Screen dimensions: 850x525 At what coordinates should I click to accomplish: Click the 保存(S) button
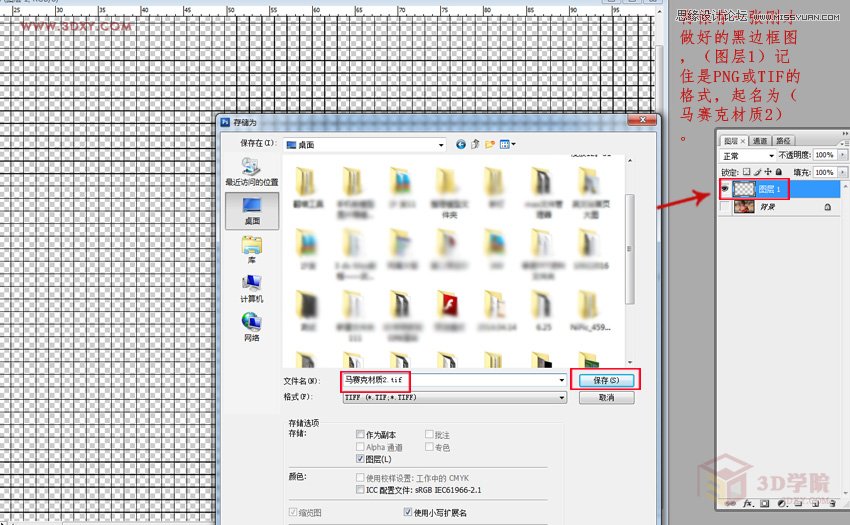point(606,380)
